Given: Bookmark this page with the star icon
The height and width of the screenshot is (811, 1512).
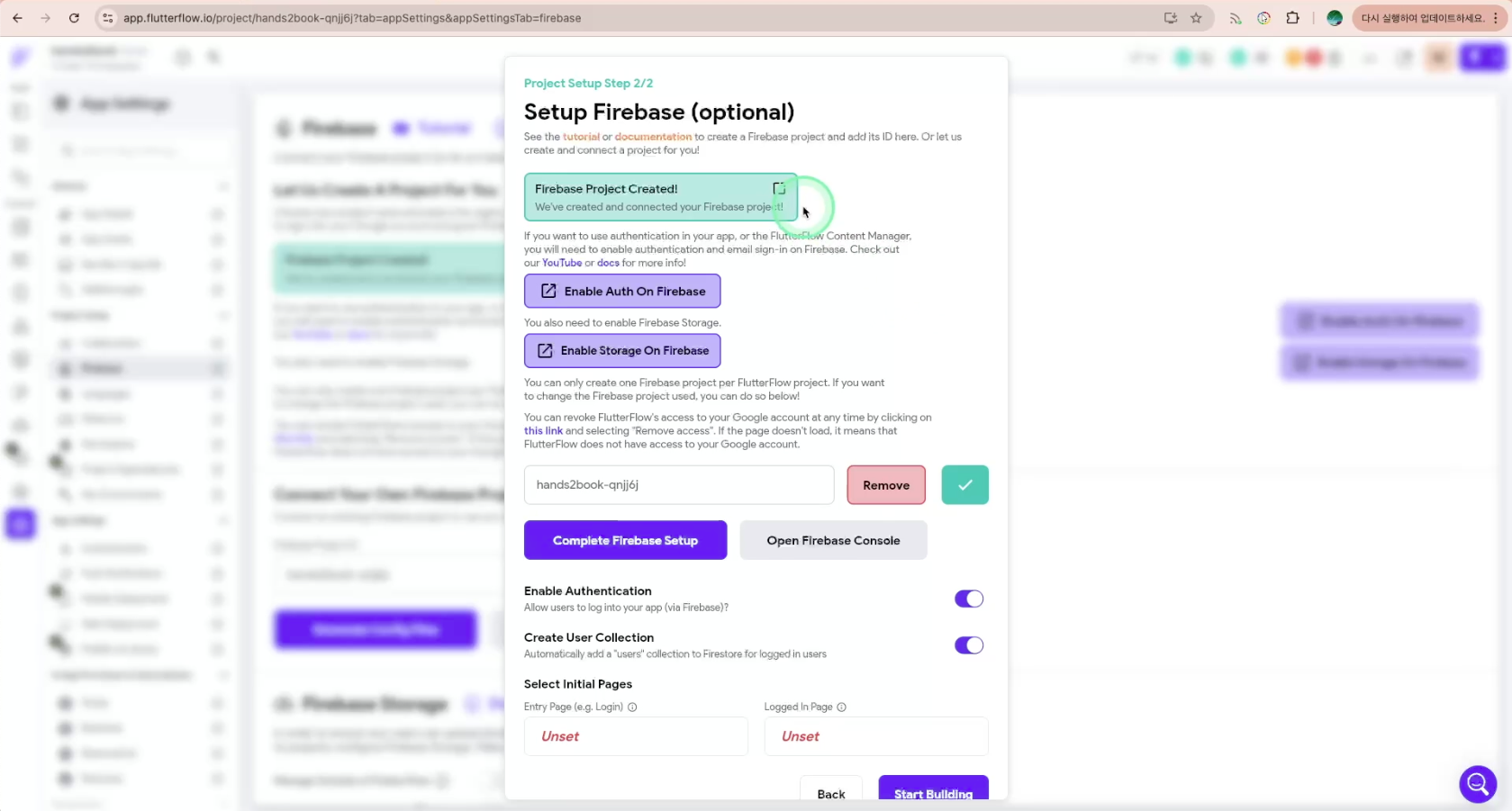Looking at the screenshot, I should point(1196,18).
